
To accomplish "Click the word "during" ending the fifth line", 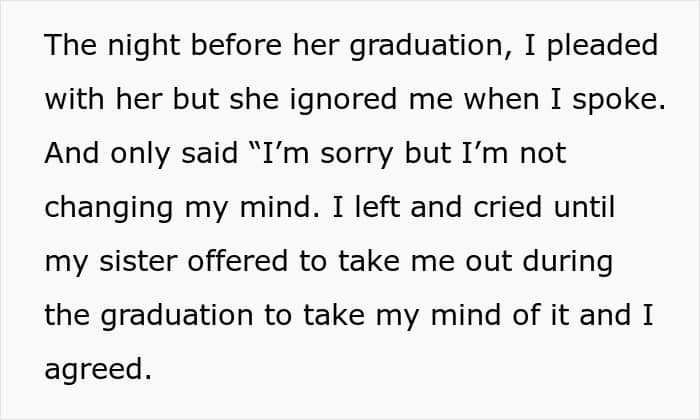I will click(x=567, y=262).
